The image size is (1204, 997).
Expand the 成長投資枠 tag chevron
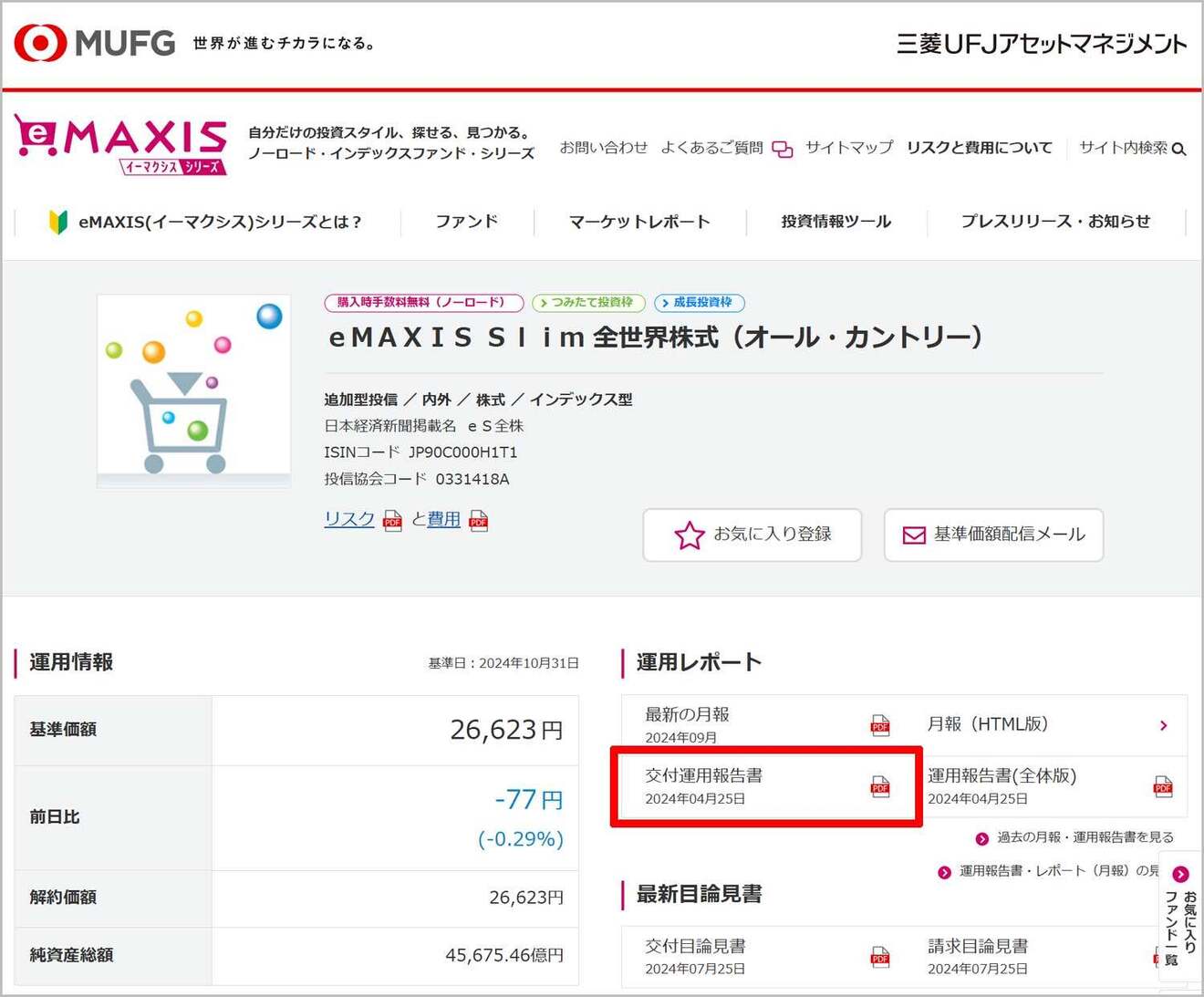pos(666,303)
